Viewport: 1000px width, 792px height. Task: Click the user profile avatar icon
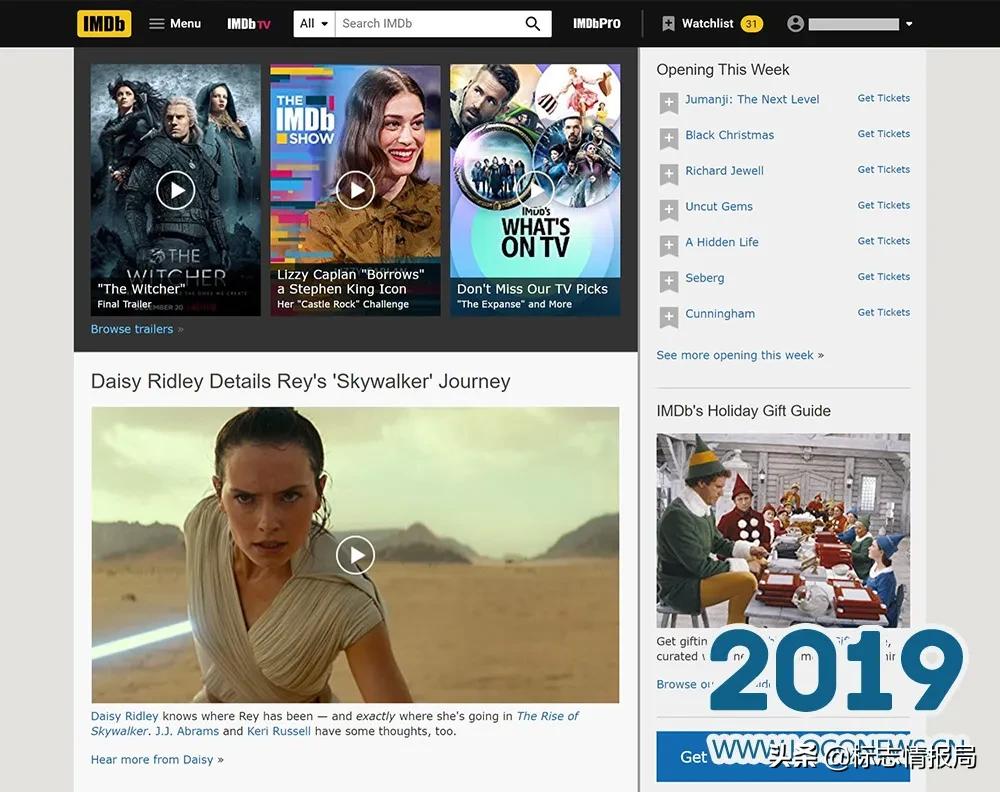tap(795, 24)
